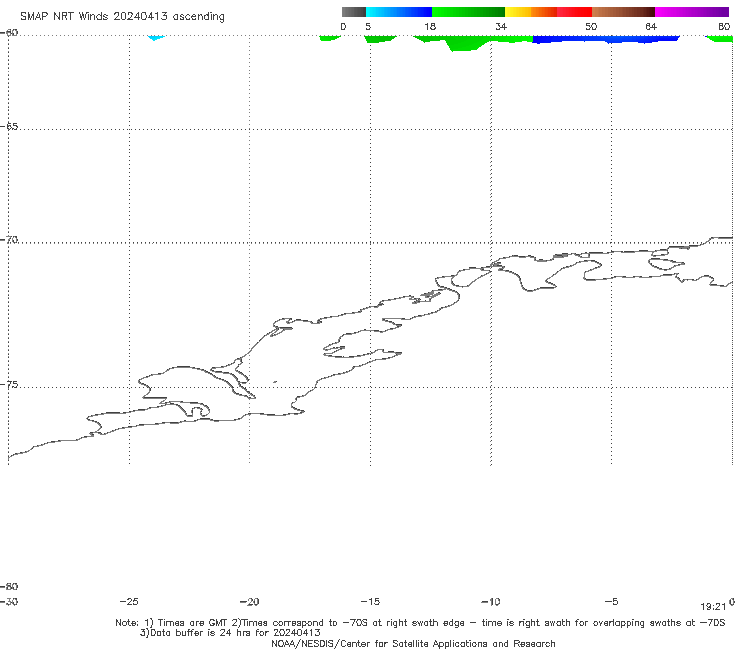Click the NOAA/NESDIS Center for Satellite Applications credit
The width and height of the screenshot is (740, 650).
click(x=413, y=643)
